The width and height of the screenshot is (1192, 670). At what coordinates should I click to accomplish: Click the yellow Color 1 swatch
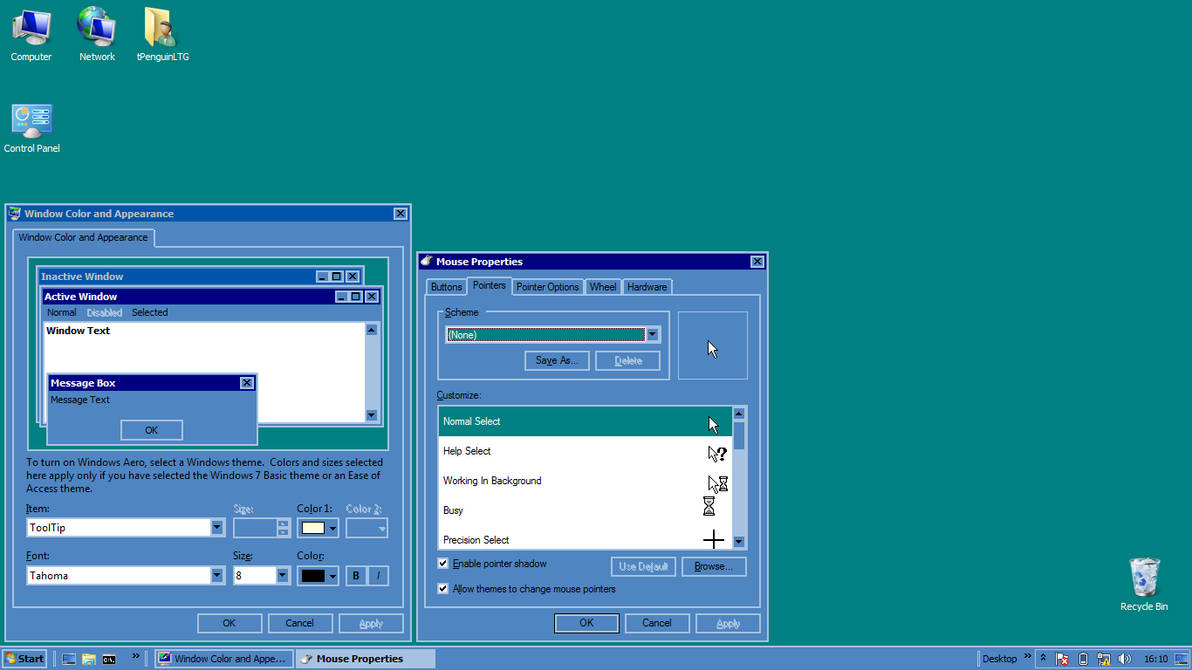click(x=311, y=527)
